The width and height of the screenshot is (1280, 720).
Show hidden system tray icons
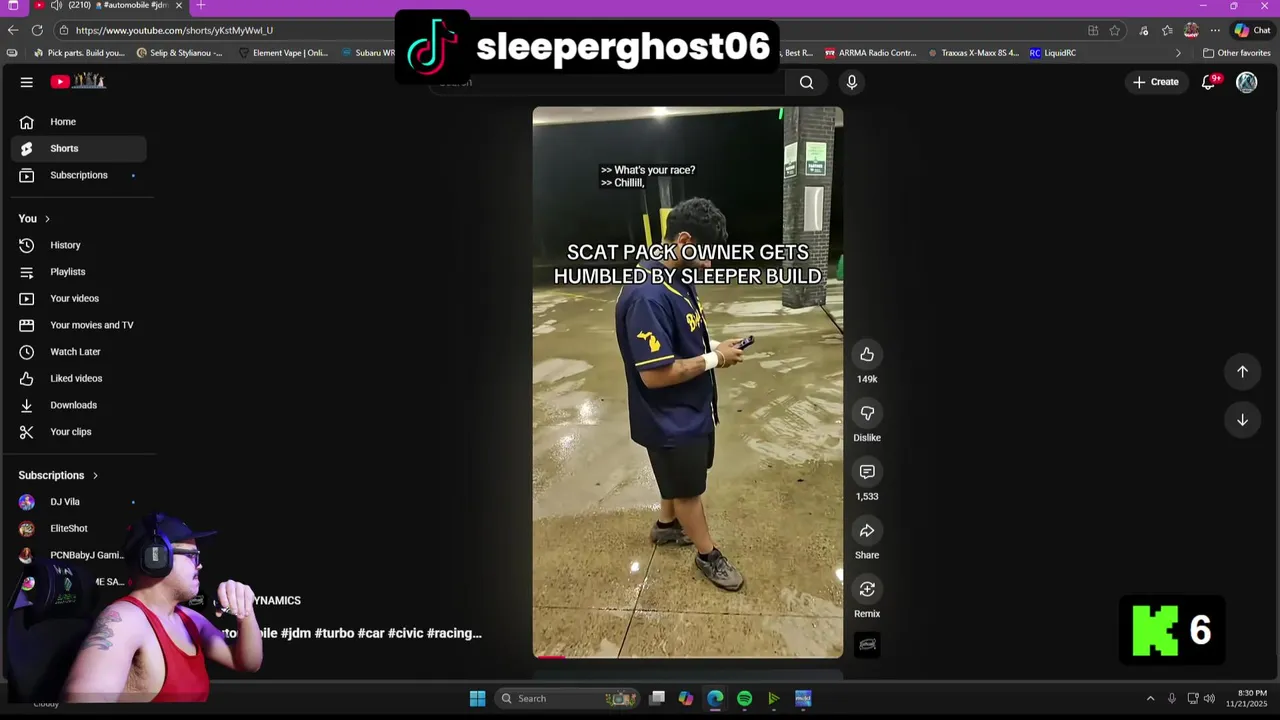coord(1150,698)
